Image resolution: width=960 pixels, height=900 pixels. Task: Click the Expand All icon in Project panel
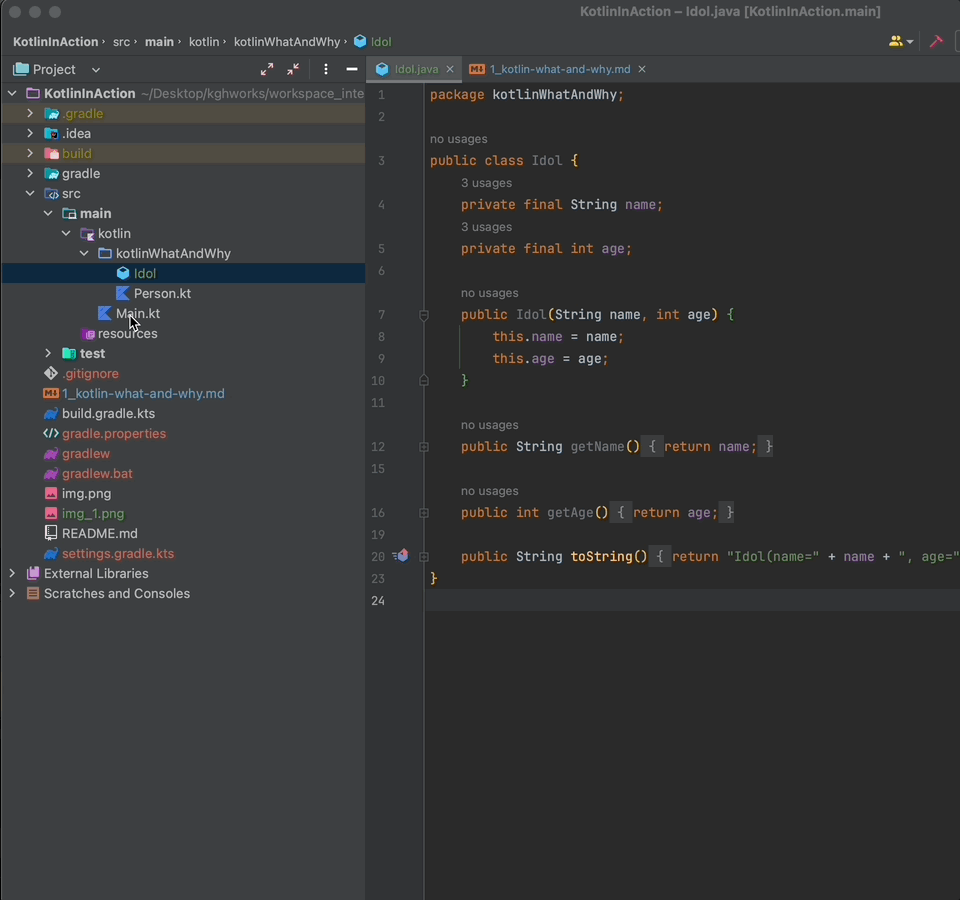pos(267,69)
